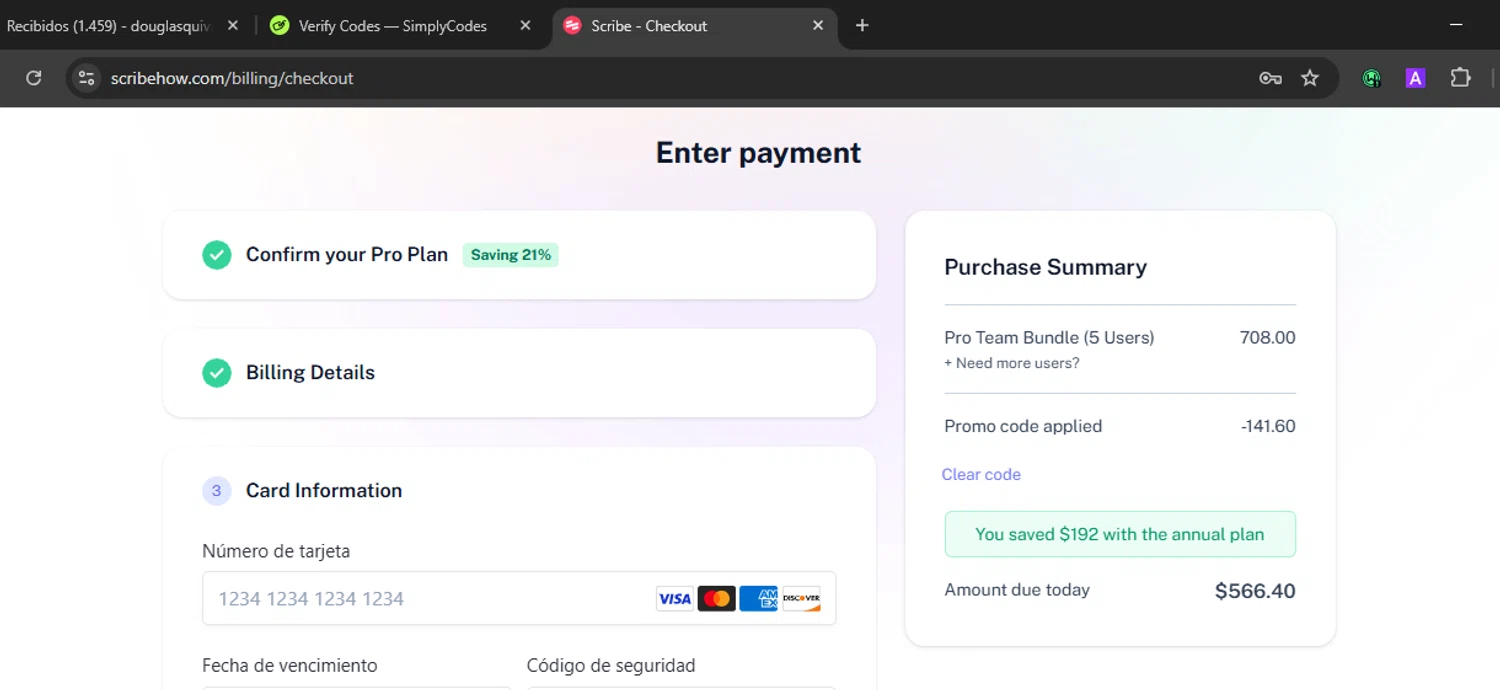
Task: Close the Verify Codes SimplyCodes tab
Action: (526, 26)
